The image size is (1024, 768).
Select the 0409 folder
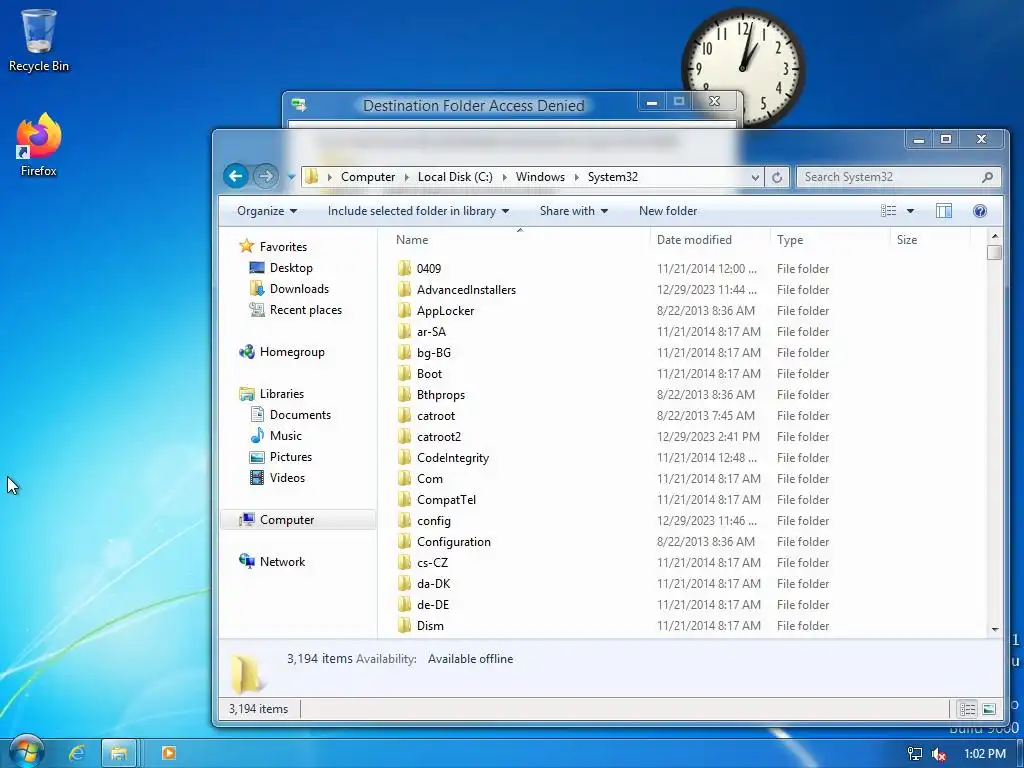pos(419,268)
